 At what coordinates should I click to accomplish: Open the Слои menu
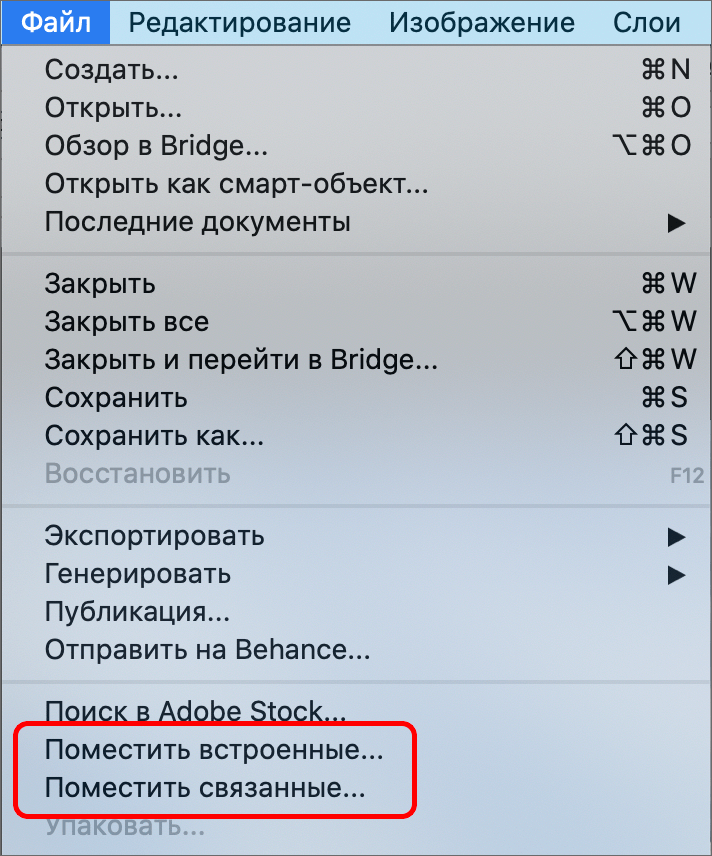coord(647,22)
